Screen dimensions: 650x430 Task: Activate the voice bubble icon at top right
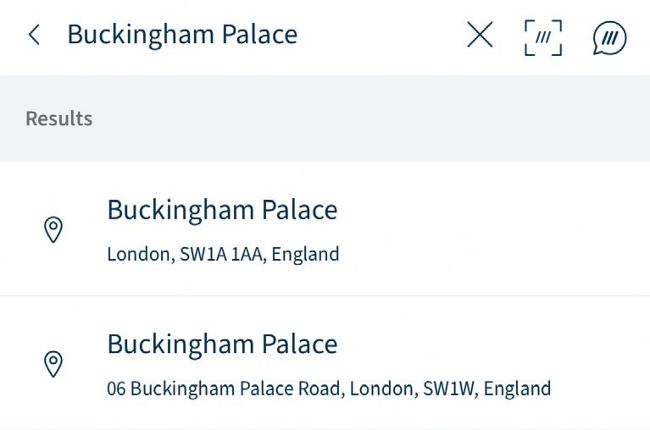point(609,37)
